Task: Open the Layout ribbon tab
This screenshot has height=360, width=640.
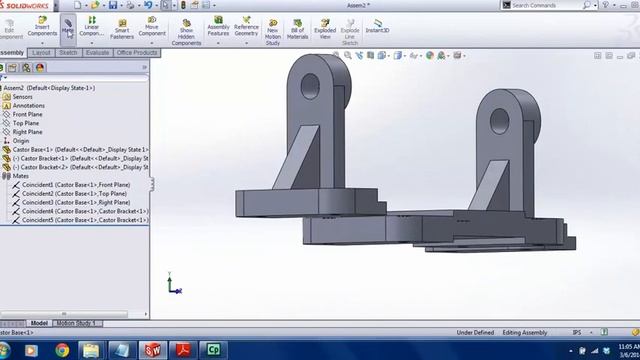Action: click(x=41, y=53)
